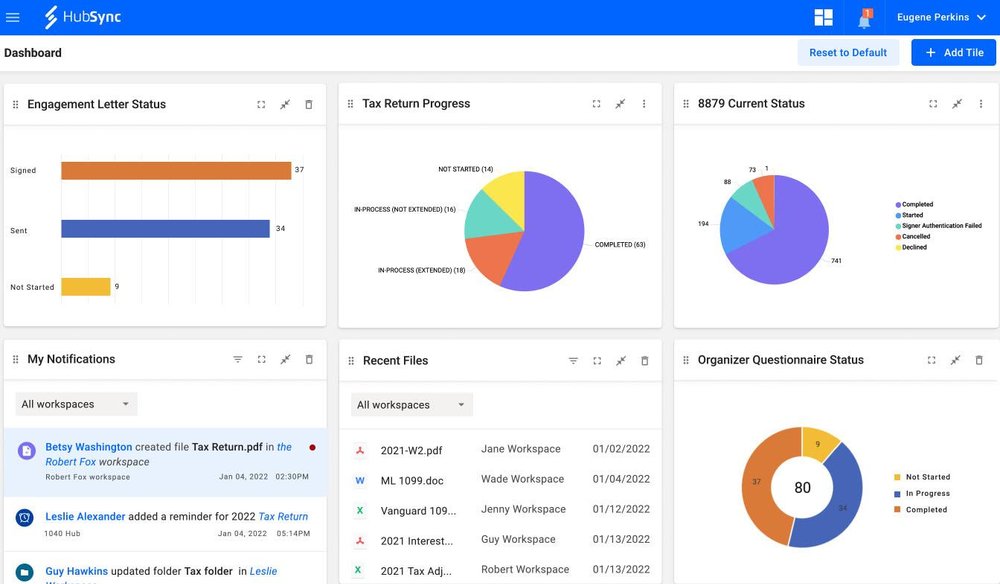Screen dimensions: 1000x584
Task: Grab the 8879 Current Status drag handle
Action: 686,104
